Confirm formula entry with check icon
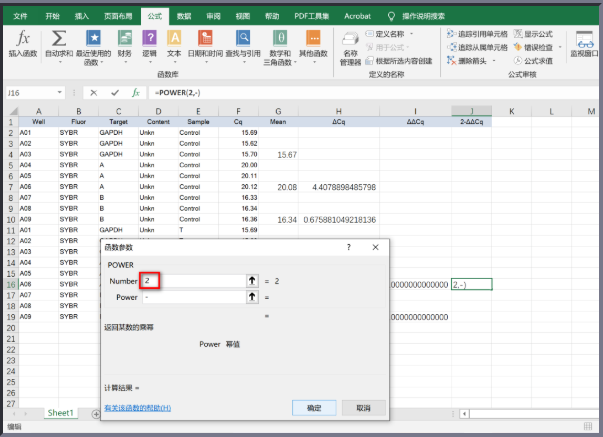Screen dimensions: 603x437 pyautogui.click(x=115, y=93)
